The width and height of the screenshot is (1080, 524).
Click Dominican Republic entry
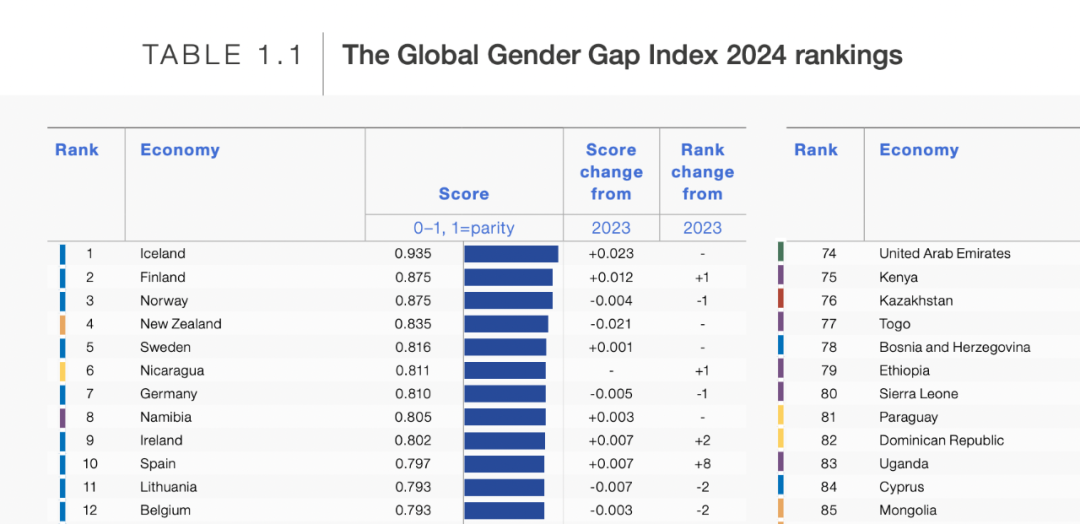click(942, 441)
